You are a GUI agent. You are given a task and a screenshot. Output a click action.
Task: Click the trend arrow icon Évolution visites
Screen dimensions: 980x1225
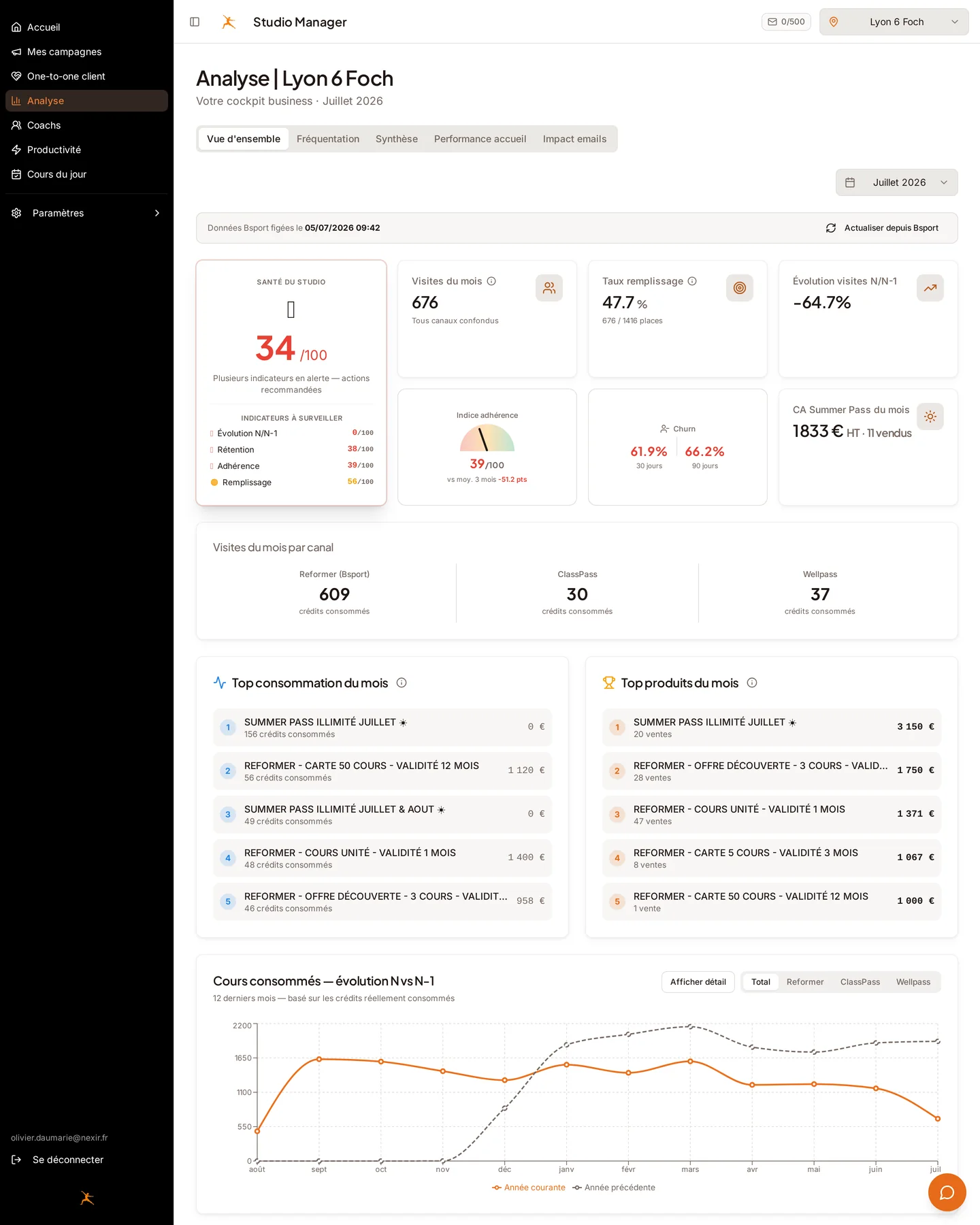pos(930,288)
